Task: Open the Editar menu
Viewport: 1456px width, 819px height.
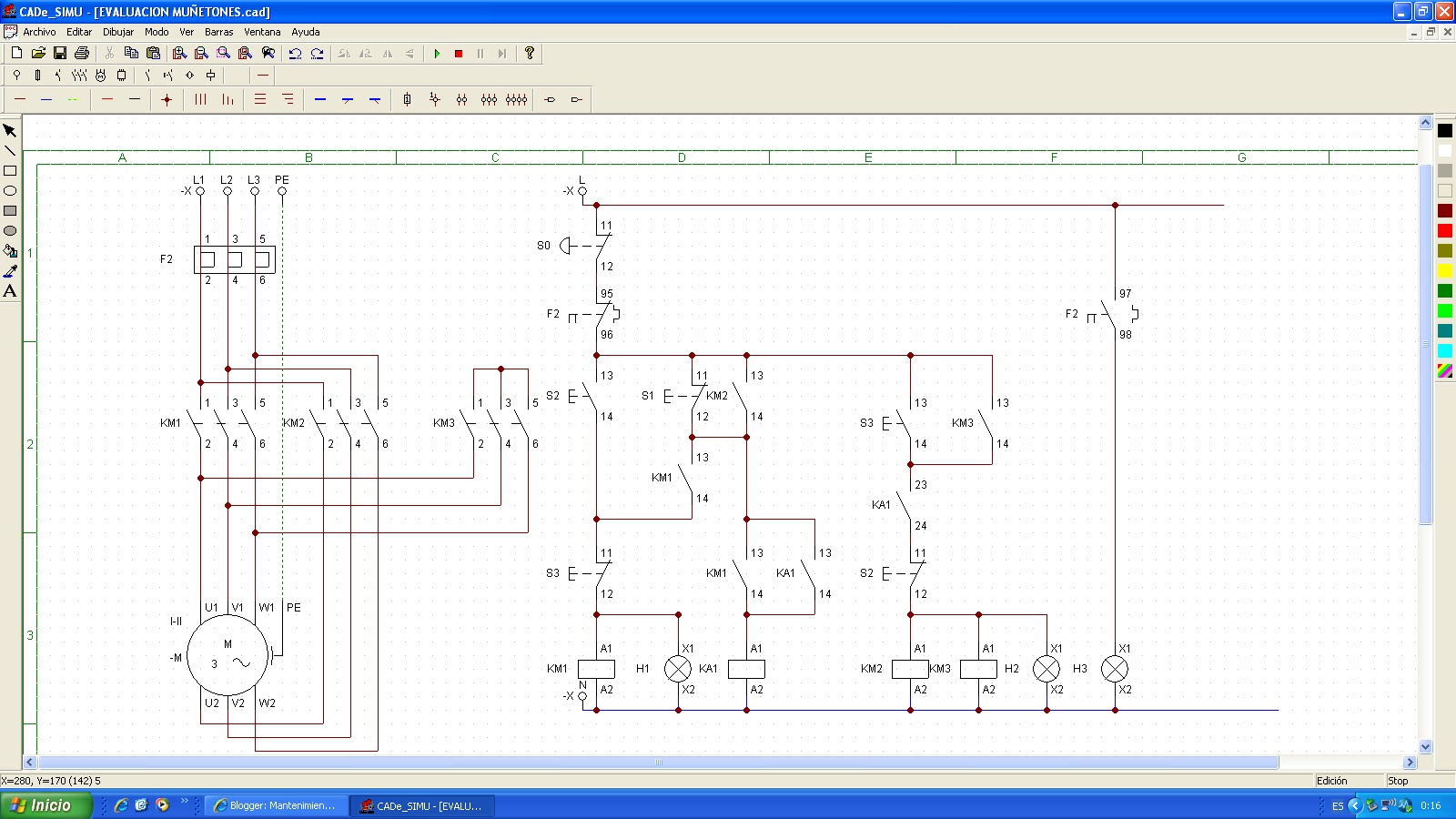Action: click(x=79, y=32)
